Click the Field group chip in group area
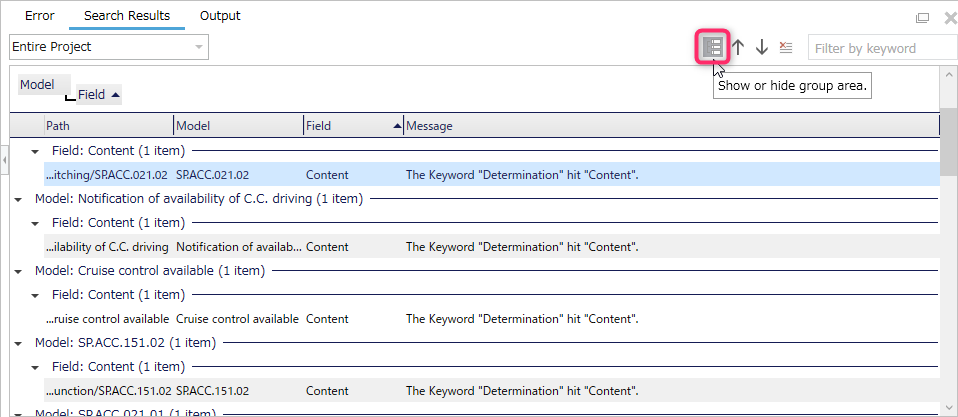The width and height of the screenshot is (958, 417). point(99,95)
